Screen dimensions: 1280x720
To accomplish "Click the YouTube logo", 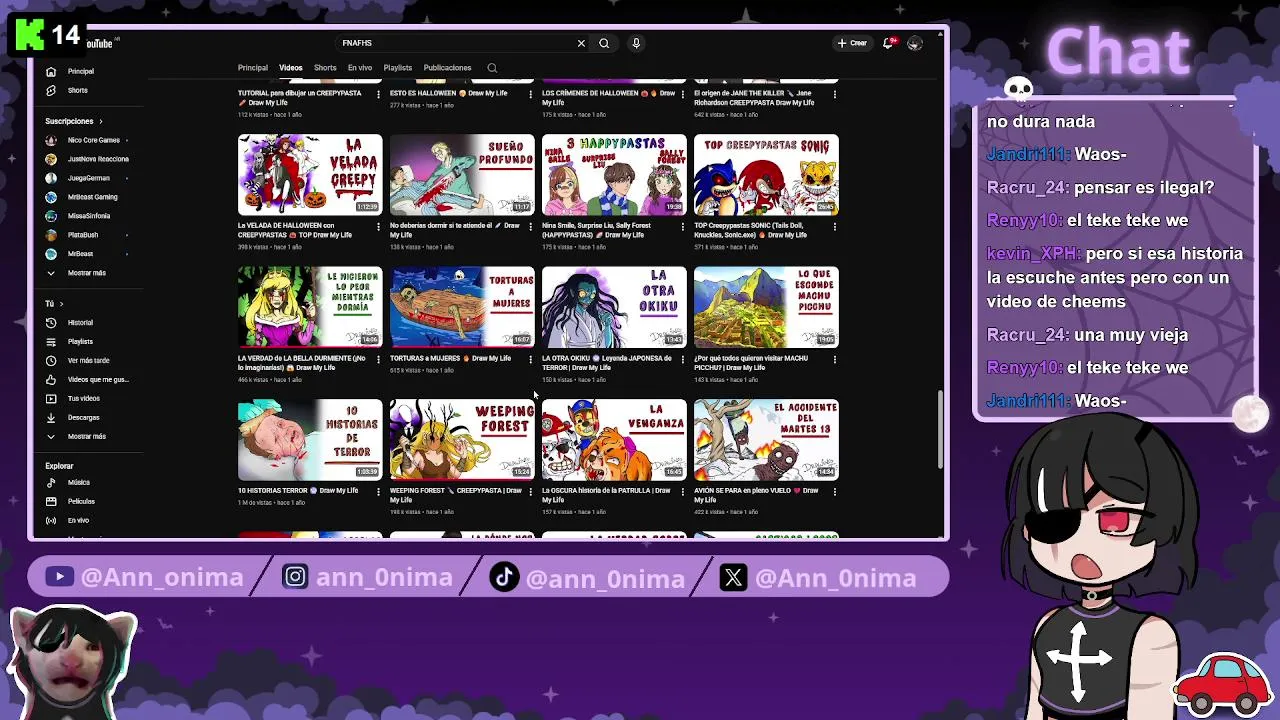I will [100, 43].
